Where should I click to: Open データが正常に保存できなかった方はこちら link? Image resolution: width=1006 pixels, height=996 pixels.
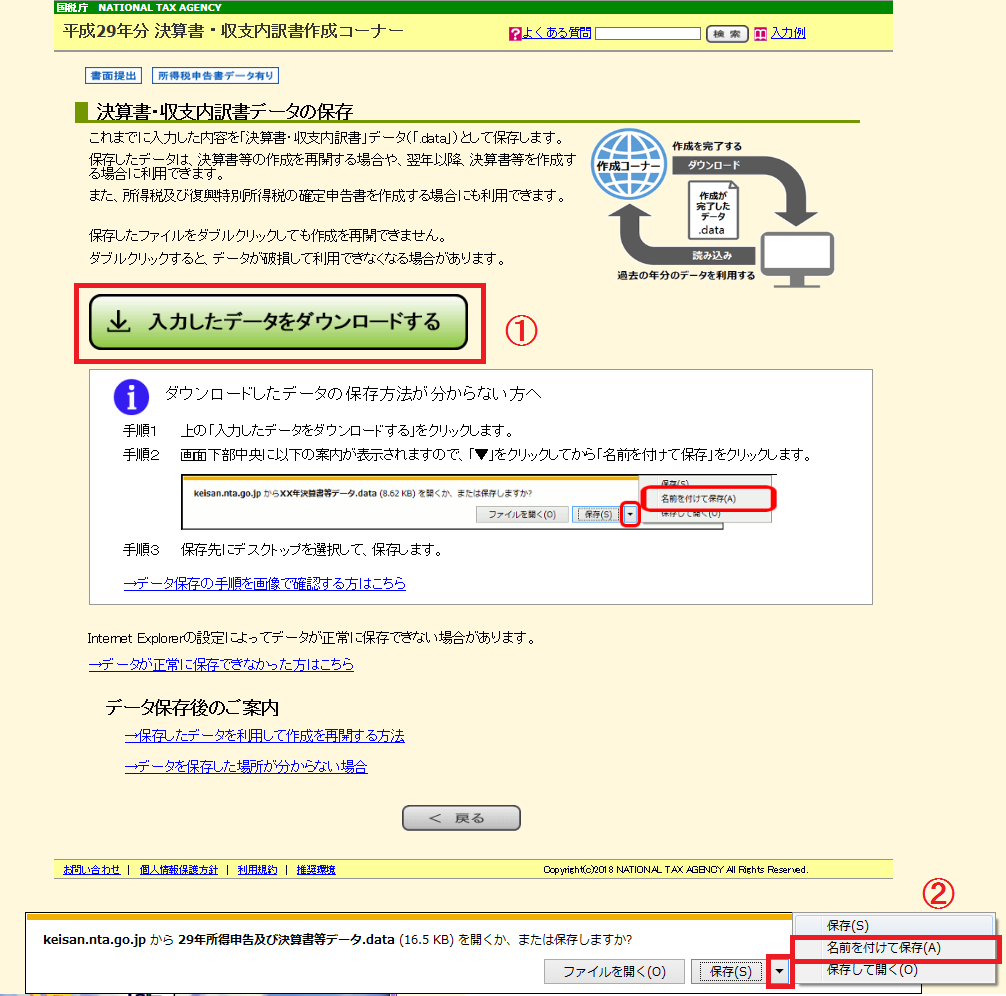click(x=221, y=664)
